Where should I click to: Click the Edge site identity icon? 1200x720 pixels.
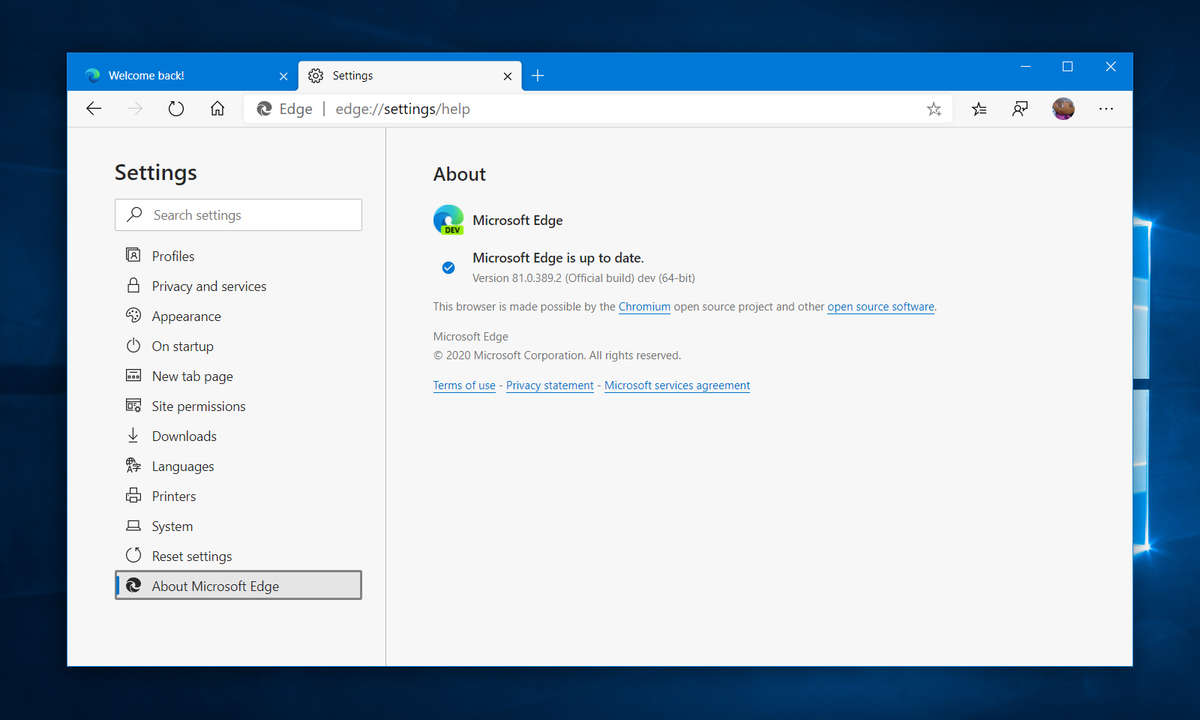pyautogui.click(x=264, y=109)
